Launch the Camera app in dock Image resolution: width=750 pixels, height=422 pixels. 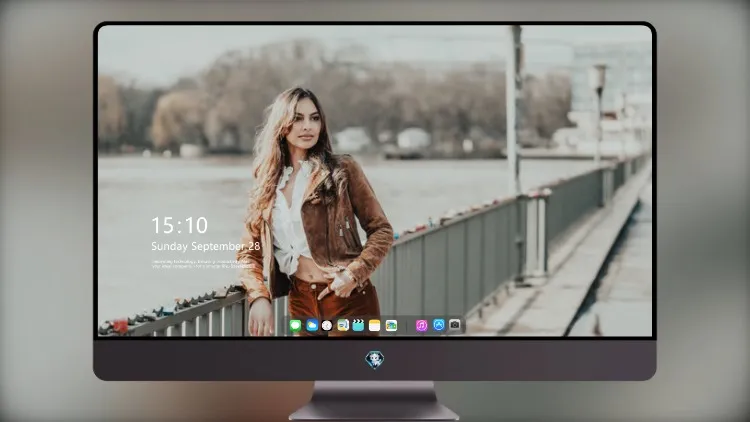coord(455,325)
